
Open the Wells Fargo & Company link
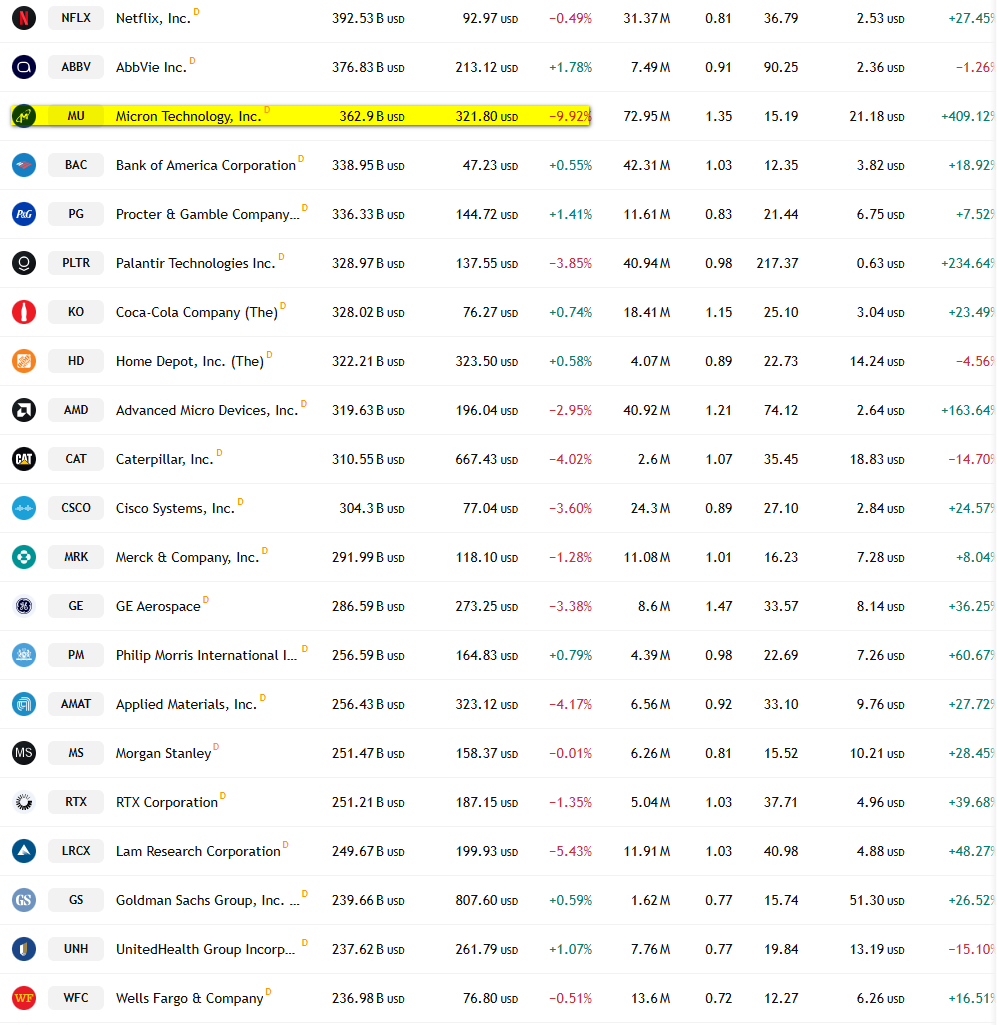point(190,999)
